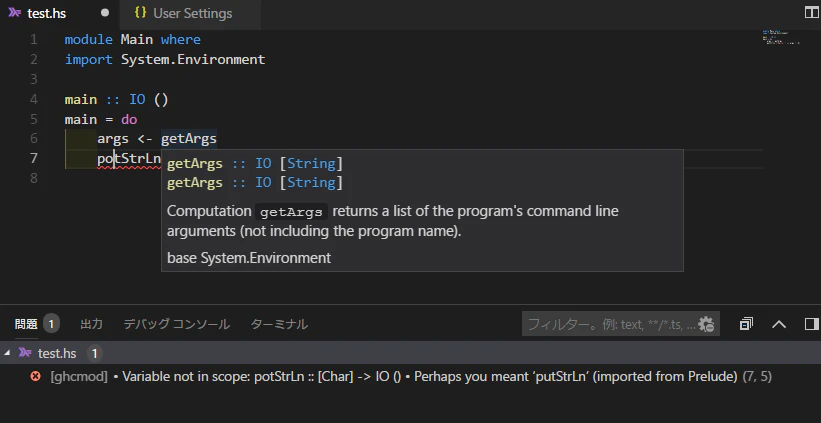Click the unsaved dot on test.hs tab
Image resolution: width=821 pixels, height=423 pixels.
tap(105, 13)
